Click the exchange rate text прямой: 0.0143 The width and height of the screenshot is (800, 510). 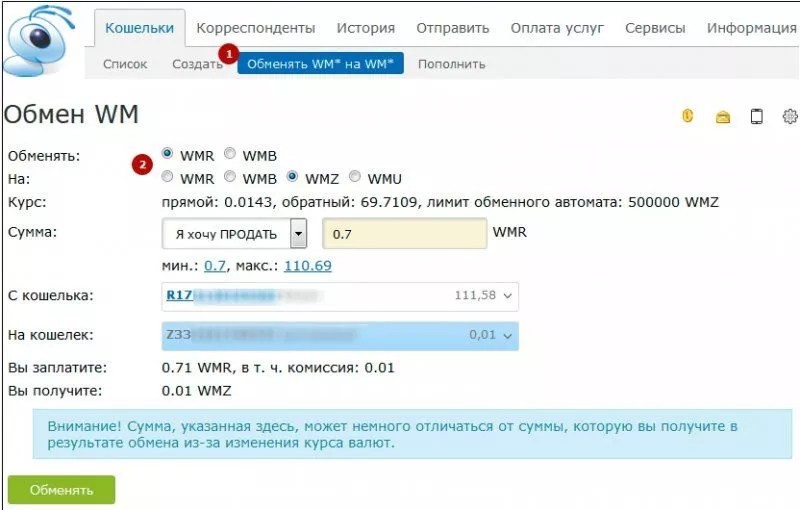point(217,202)
